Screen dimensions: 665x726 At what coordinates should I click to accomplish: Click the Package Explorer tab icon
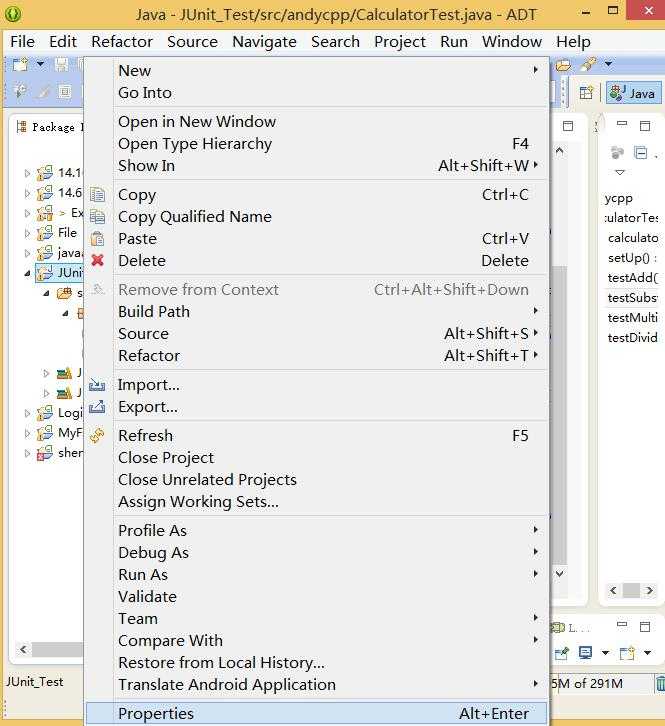(21, 126)
